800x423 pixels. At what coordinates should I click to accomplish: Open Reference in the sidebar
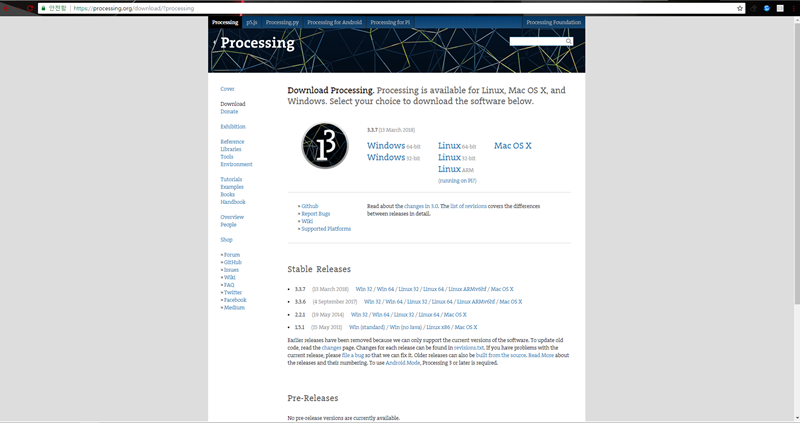click(x=232, y=141)
